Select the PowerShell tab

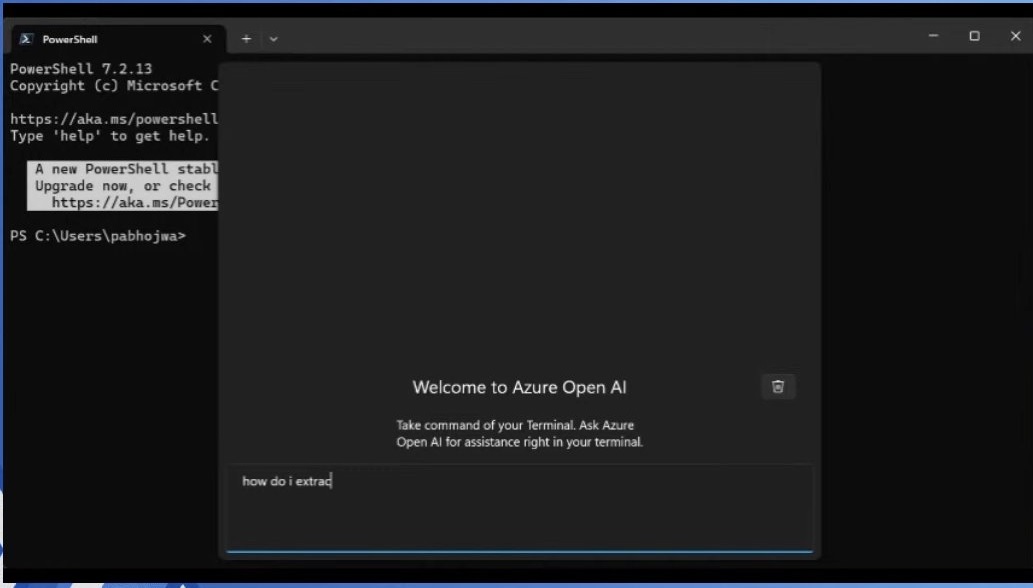[x=110, y=39]
